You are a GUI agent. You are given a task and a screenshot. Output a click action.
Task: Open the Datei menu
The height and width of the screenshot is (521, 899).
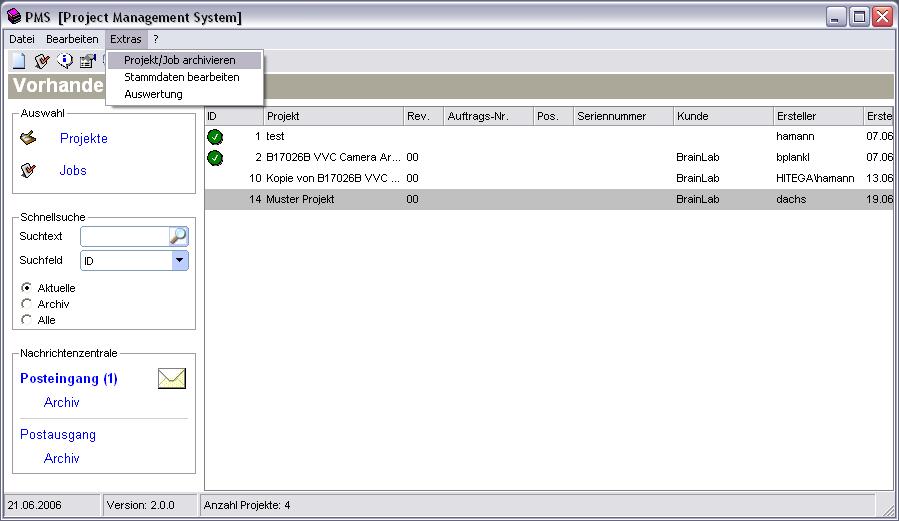point(22,39)
